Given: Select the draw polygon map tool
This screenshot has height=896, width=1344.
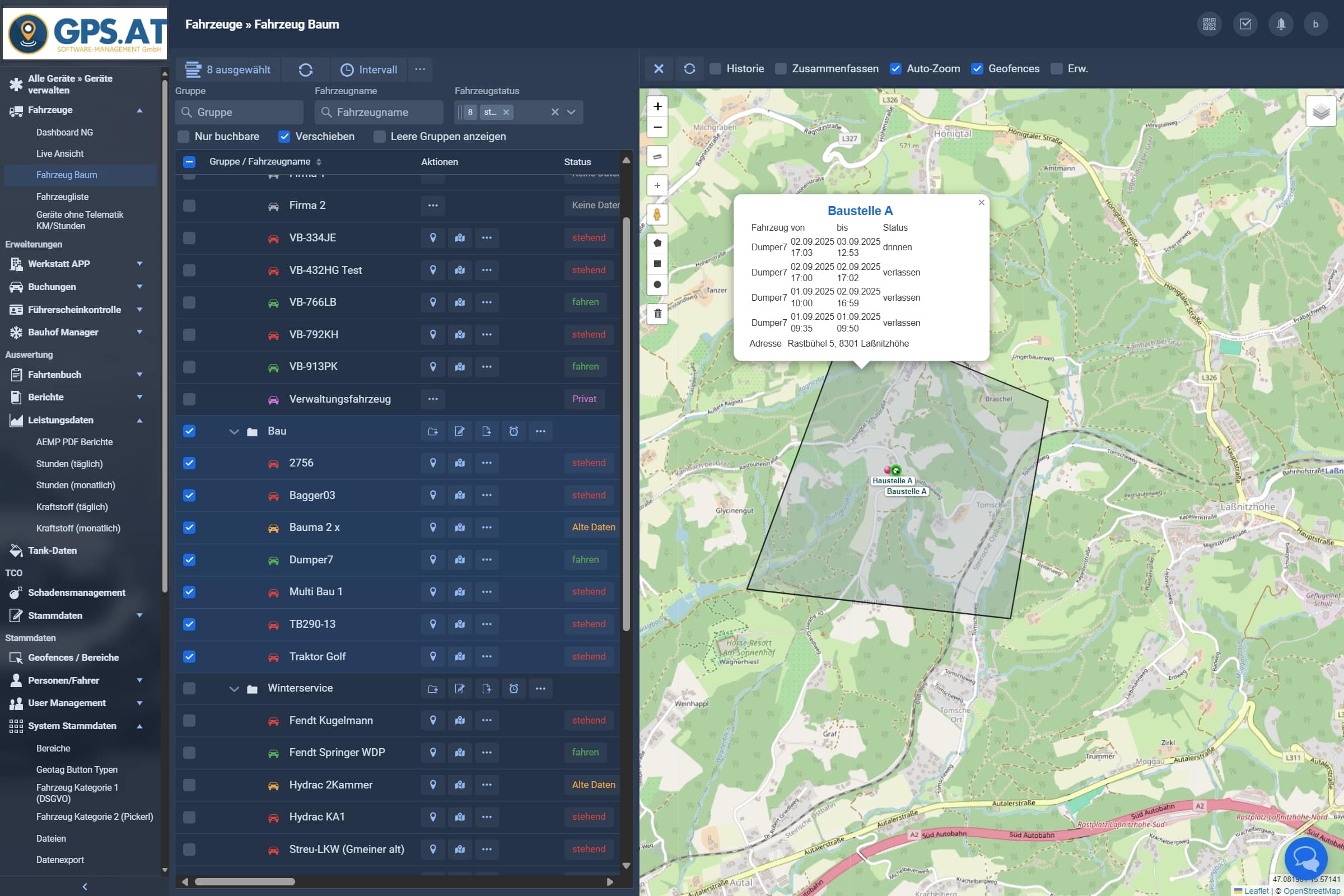Looking at the screenshot, I should tap(657, 244).
